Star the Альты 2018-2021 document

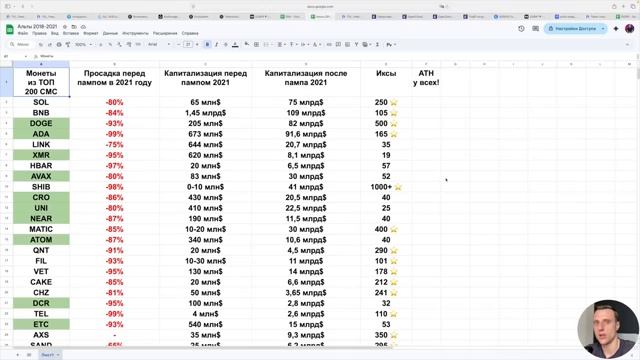point(65,27)
